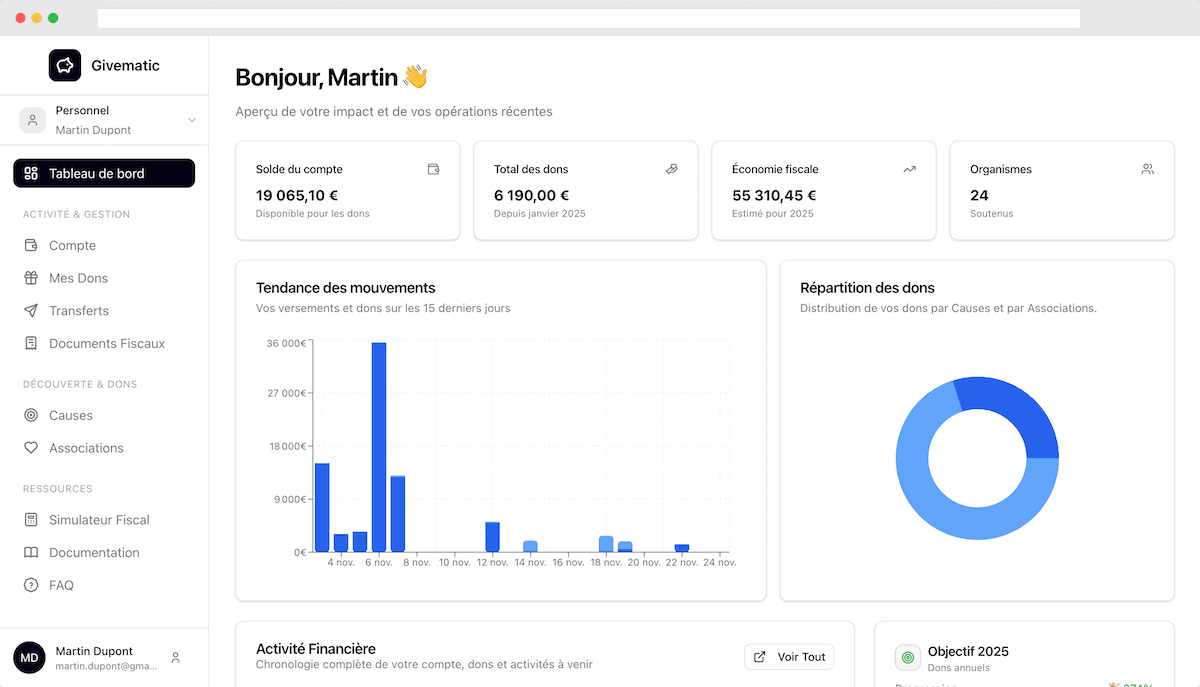This screenshot has height=687, width=1200.
Task: Click the Transferts paper plane icon
Action: (x=33, y=310)
